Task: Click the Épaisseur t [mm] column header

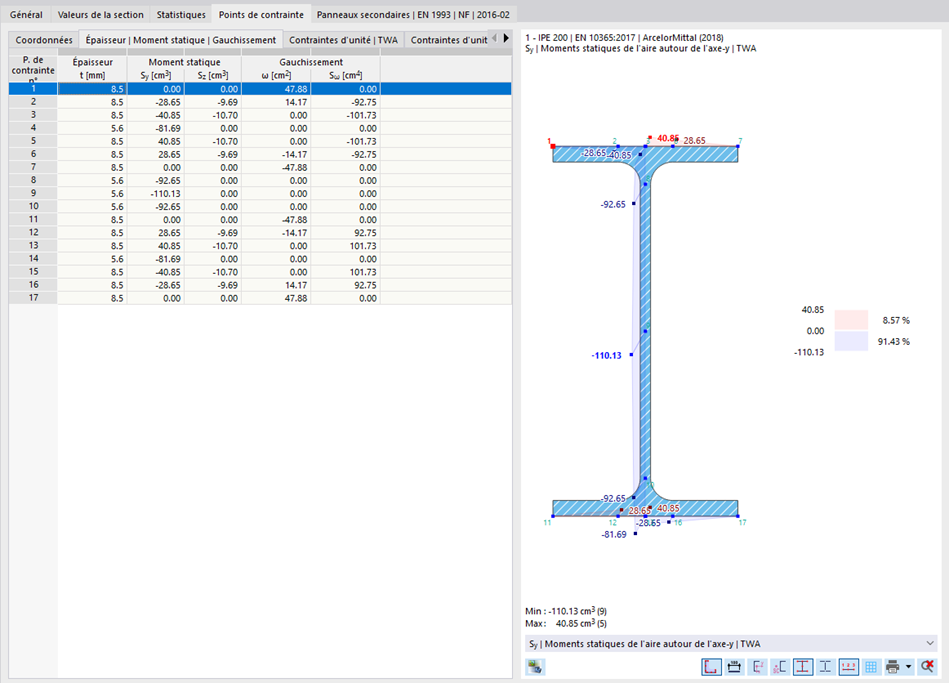Action: (93, 69)
